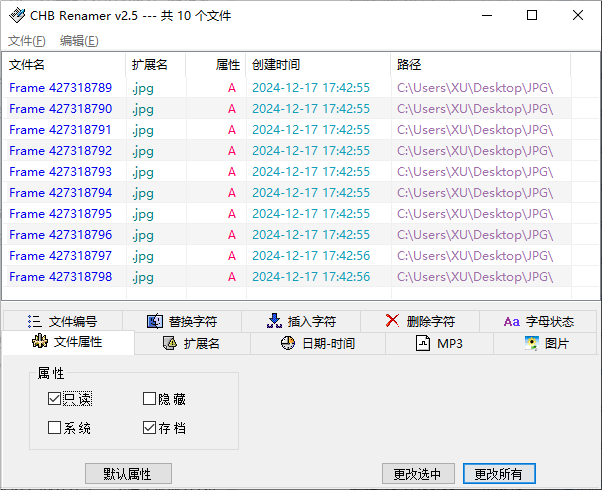The height and width of the screenshot is (490, 602).
Task: Open the 文件(F) menu
Action: pyautogui.click(x=27, y=41)
